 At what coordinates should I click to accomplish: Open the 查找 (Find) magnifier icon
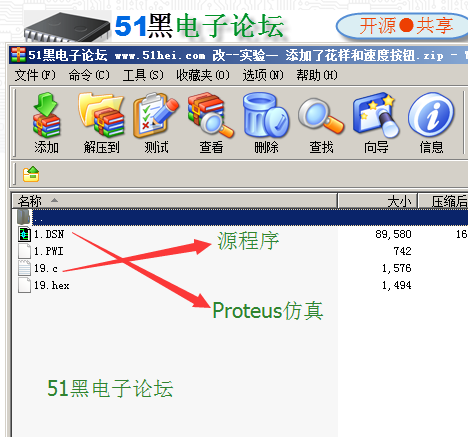(321, 123)
